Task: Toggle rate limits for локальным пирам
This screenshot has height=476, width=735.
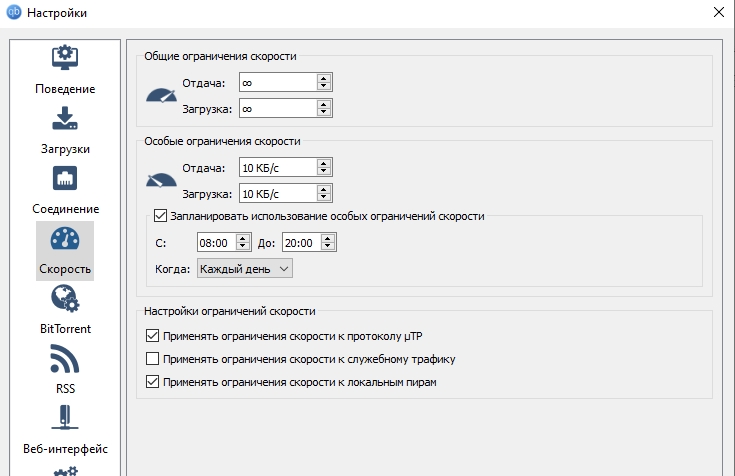Action: pyautogui.click(x=152, y=382)
